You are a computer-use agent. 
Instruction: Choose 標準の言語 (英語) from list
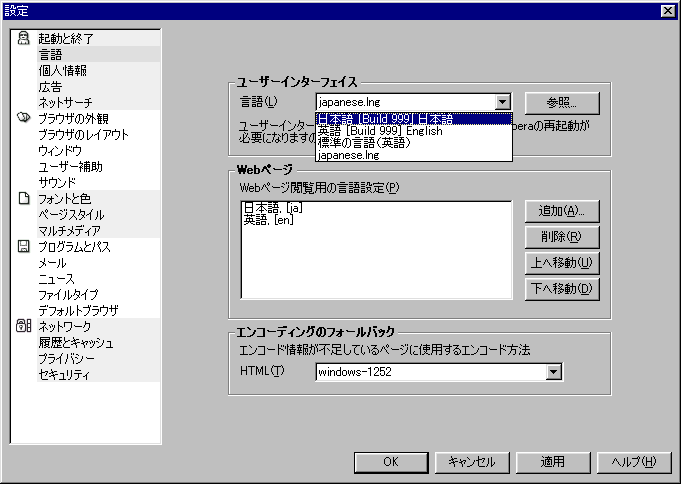tap(363, 143)
